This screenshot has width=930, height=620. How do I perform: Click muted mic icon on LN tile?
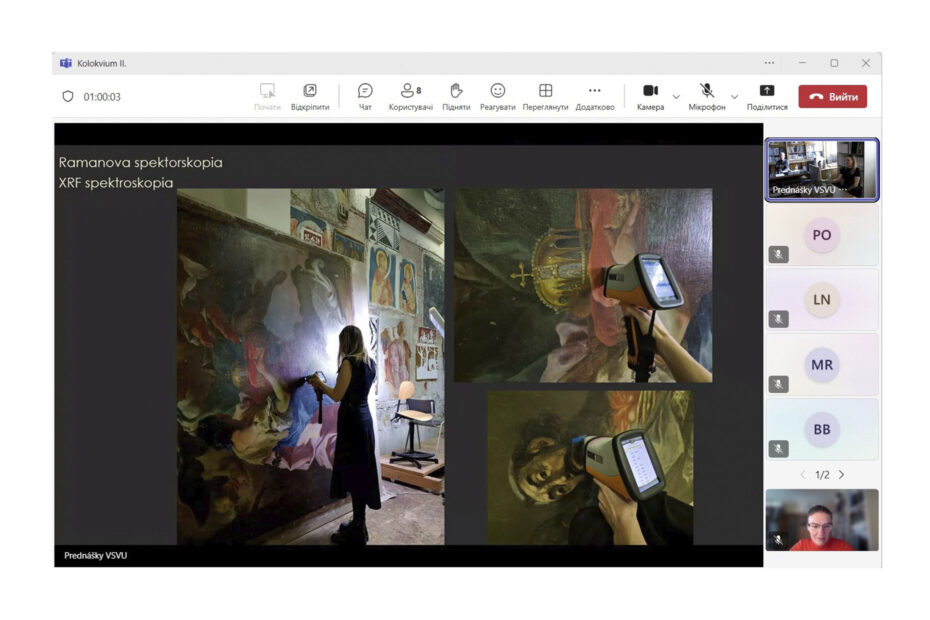pos(779,319)
